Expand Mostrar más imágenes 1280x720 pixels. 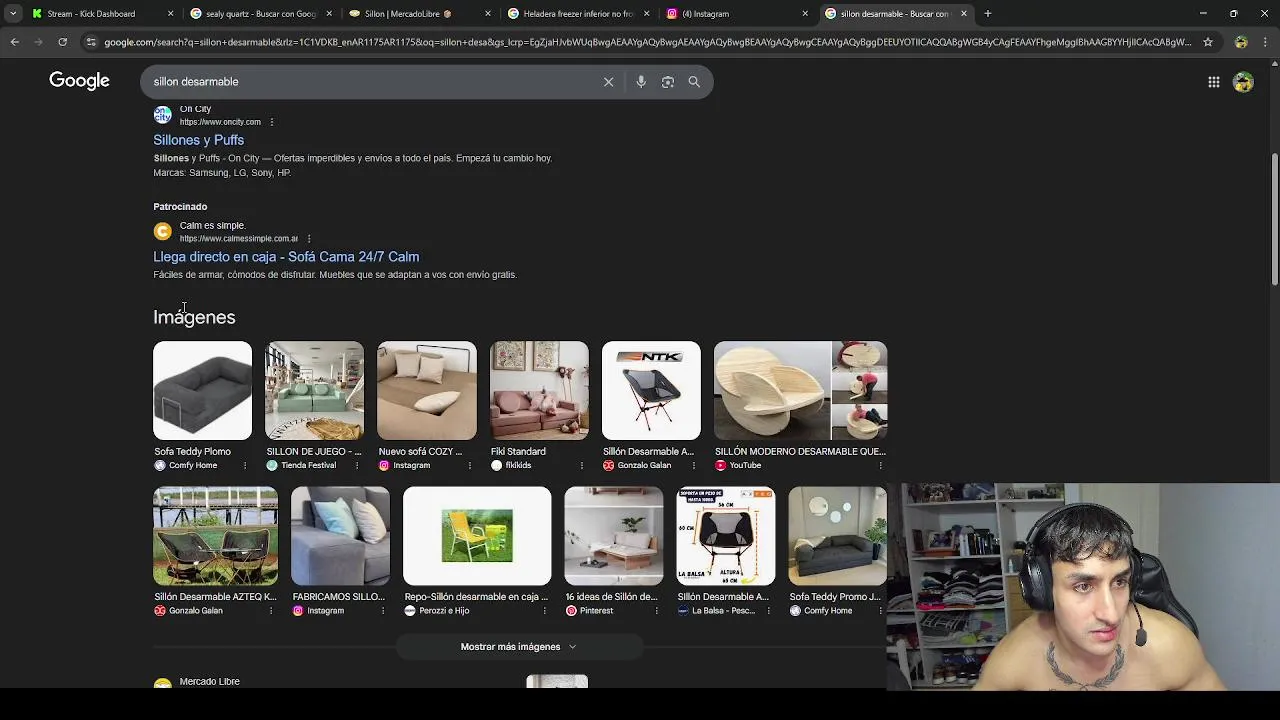click(518, 647)
